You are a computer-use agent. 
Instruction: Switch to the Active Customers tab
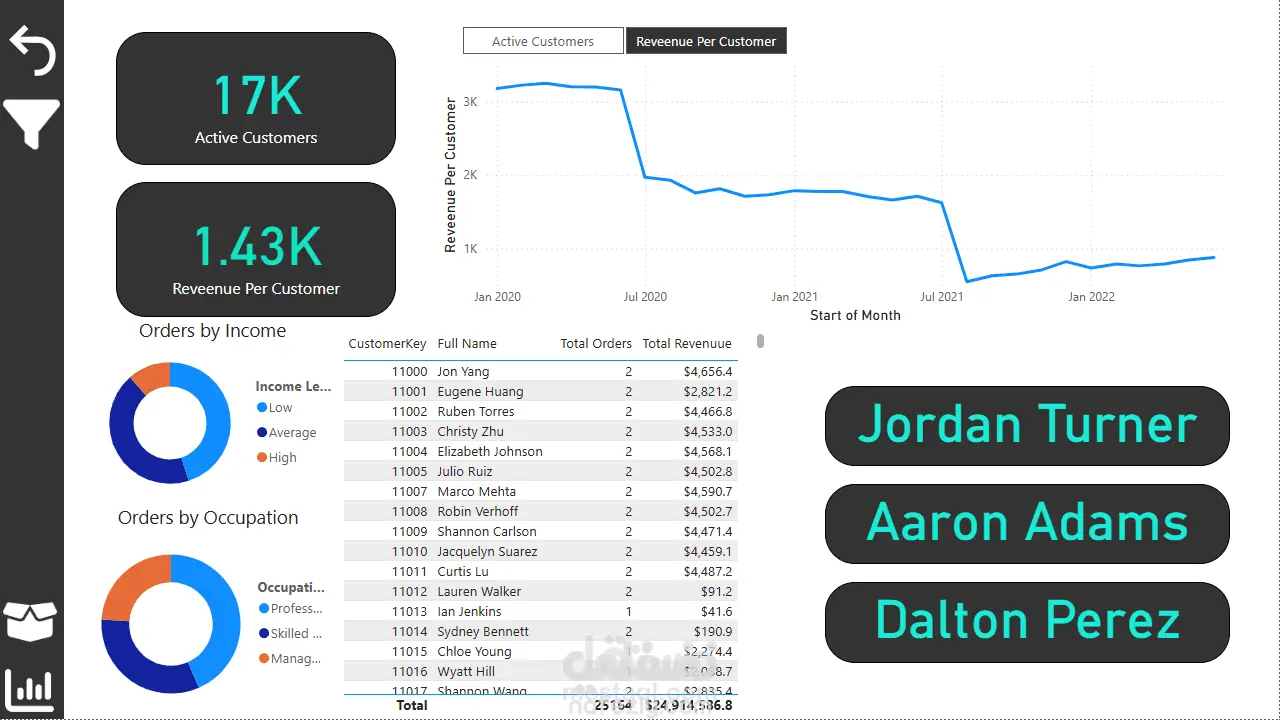click(x=543, y=41)
